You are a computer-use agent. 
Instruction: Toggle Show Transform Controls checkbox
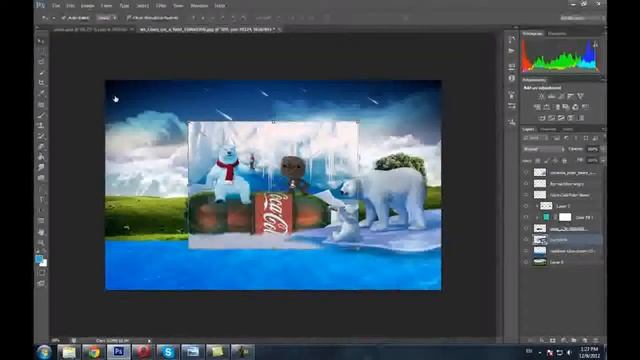click(x=129, y=18)
